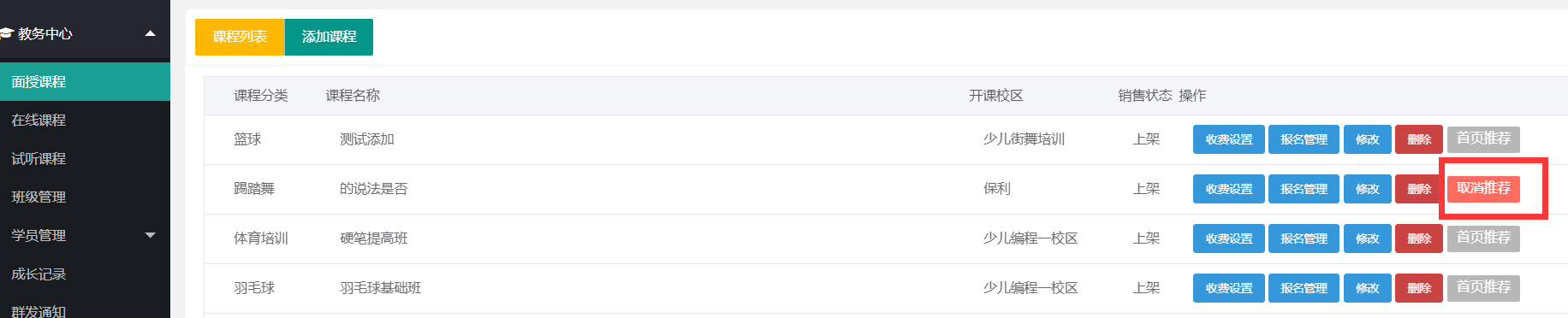The image size is (1568, 318).
Task: Enable 首页推荐 for the 篮球 course
Action: [1483, 138]
